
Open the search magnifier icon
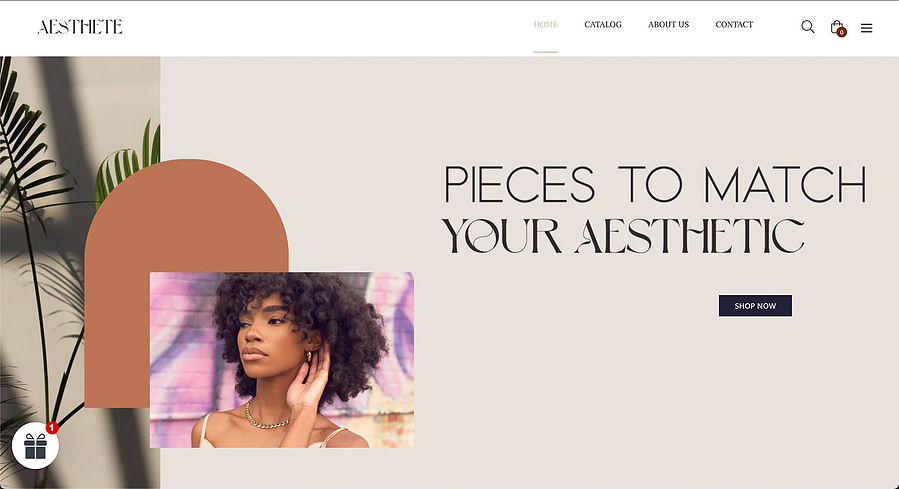point(807,26)
